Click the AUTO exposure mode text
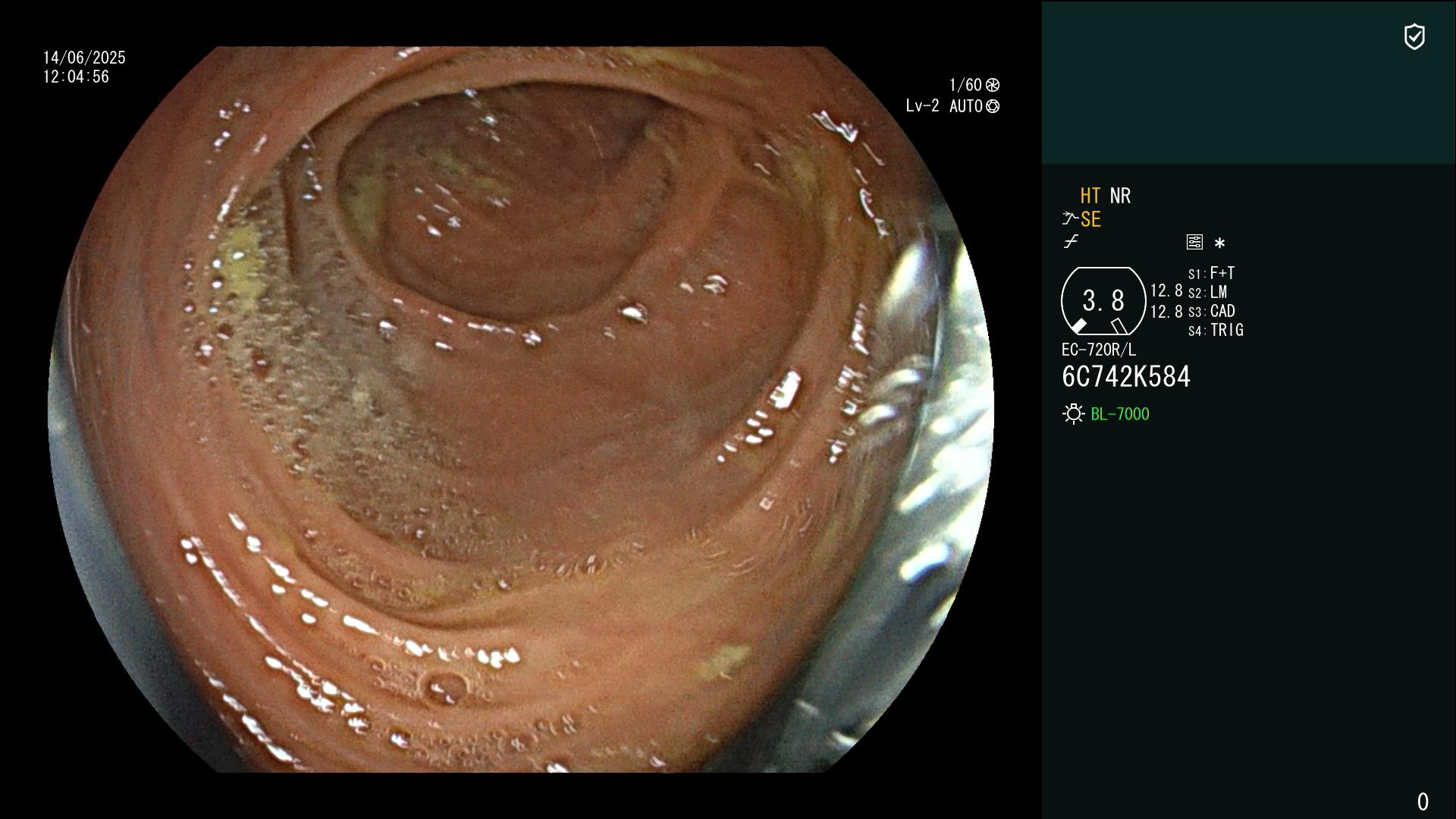This screenshot has width=1456, height=819. 965,106
